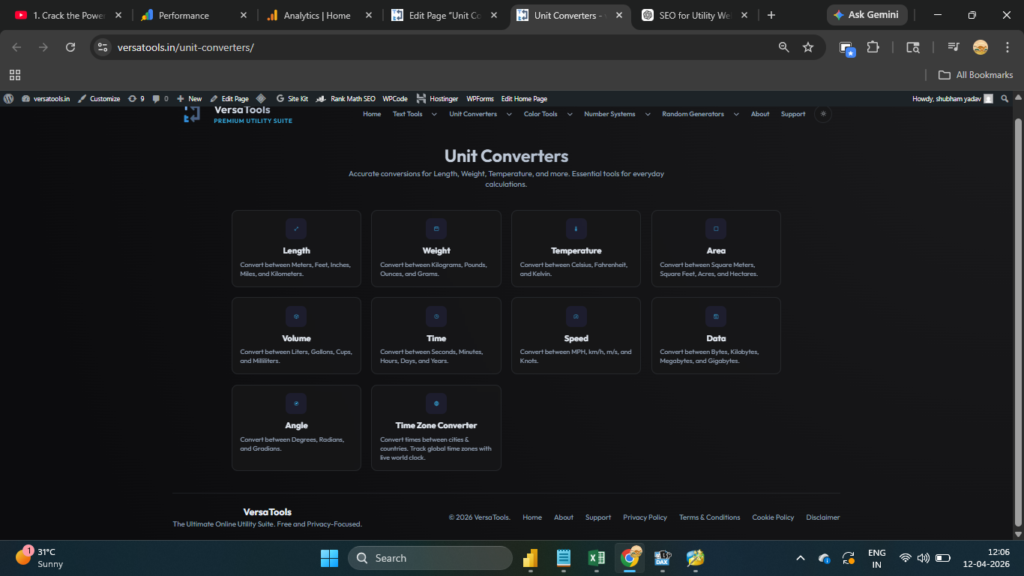1024x576 pixels.
Task: Expand the Text Tools menu chevron
Action: (x=434, y=114)
